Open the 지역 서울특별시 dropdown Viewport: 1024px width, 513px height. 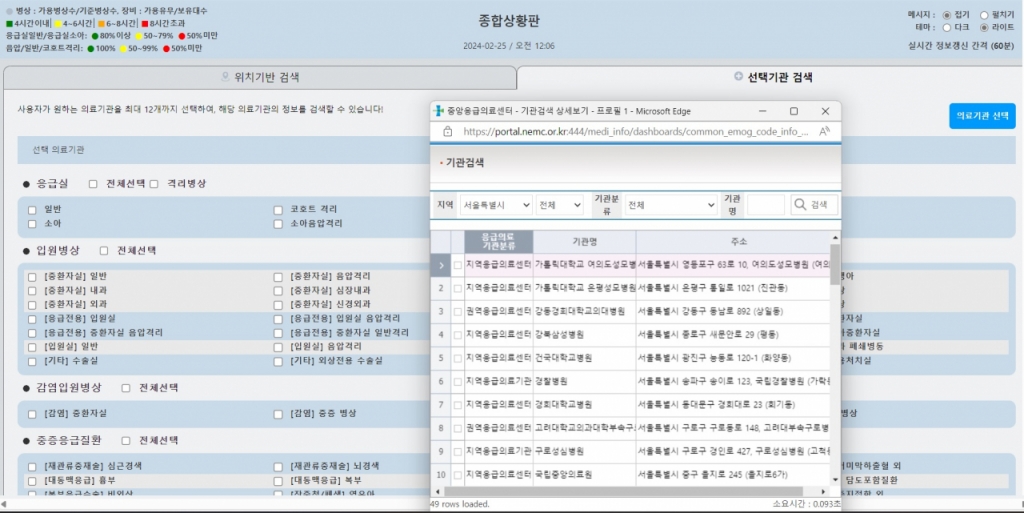point(496,205)
